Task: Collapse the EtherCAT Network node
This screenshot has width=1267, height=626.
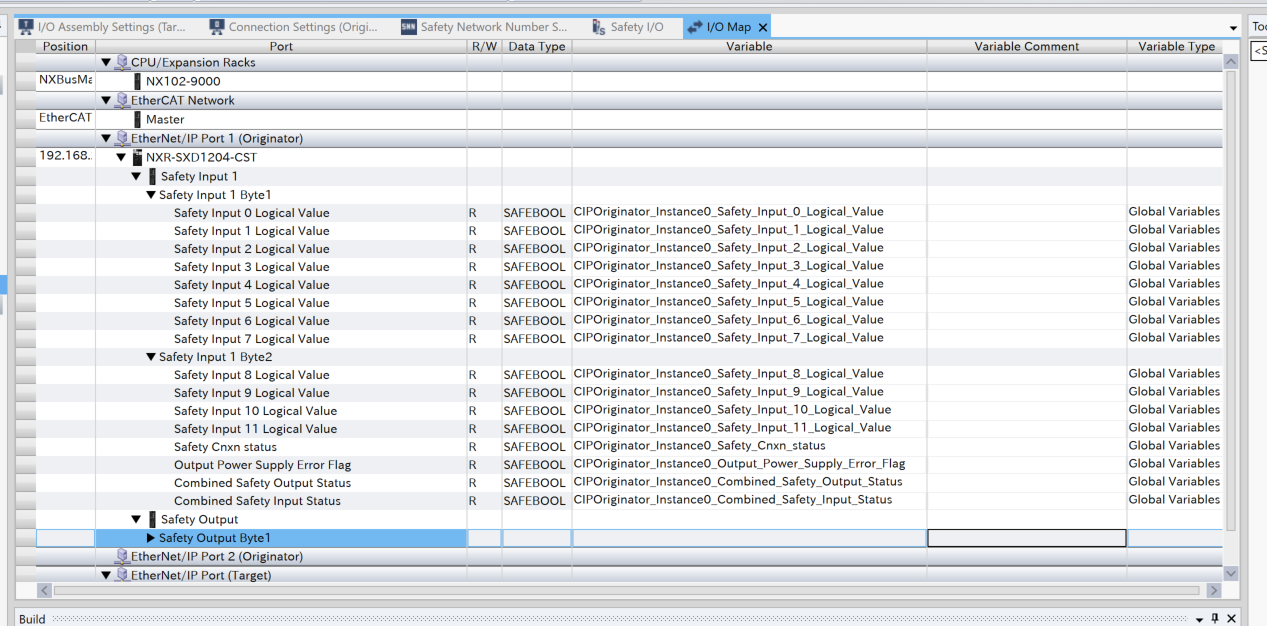Action: 106,101
